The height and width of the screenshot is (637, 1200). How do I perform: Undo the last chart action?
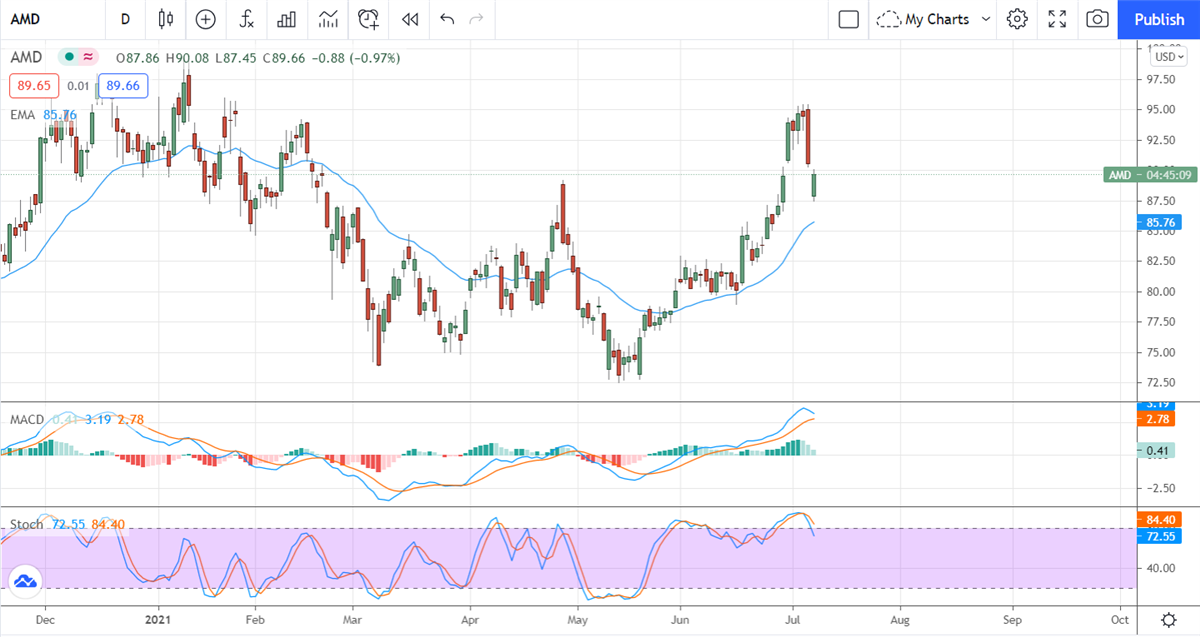(x=447, y=19)
